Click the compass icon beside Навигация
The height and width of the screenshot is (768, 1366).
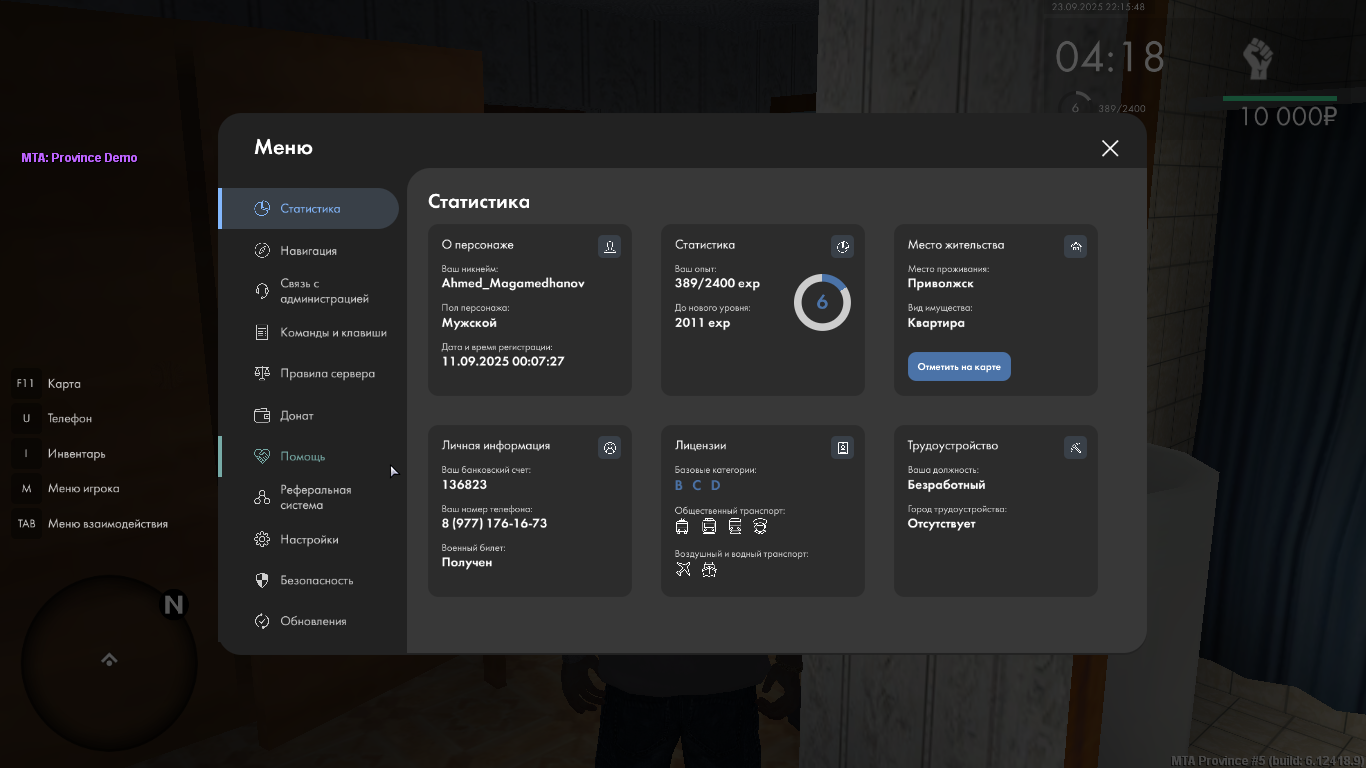click(262, 250)
